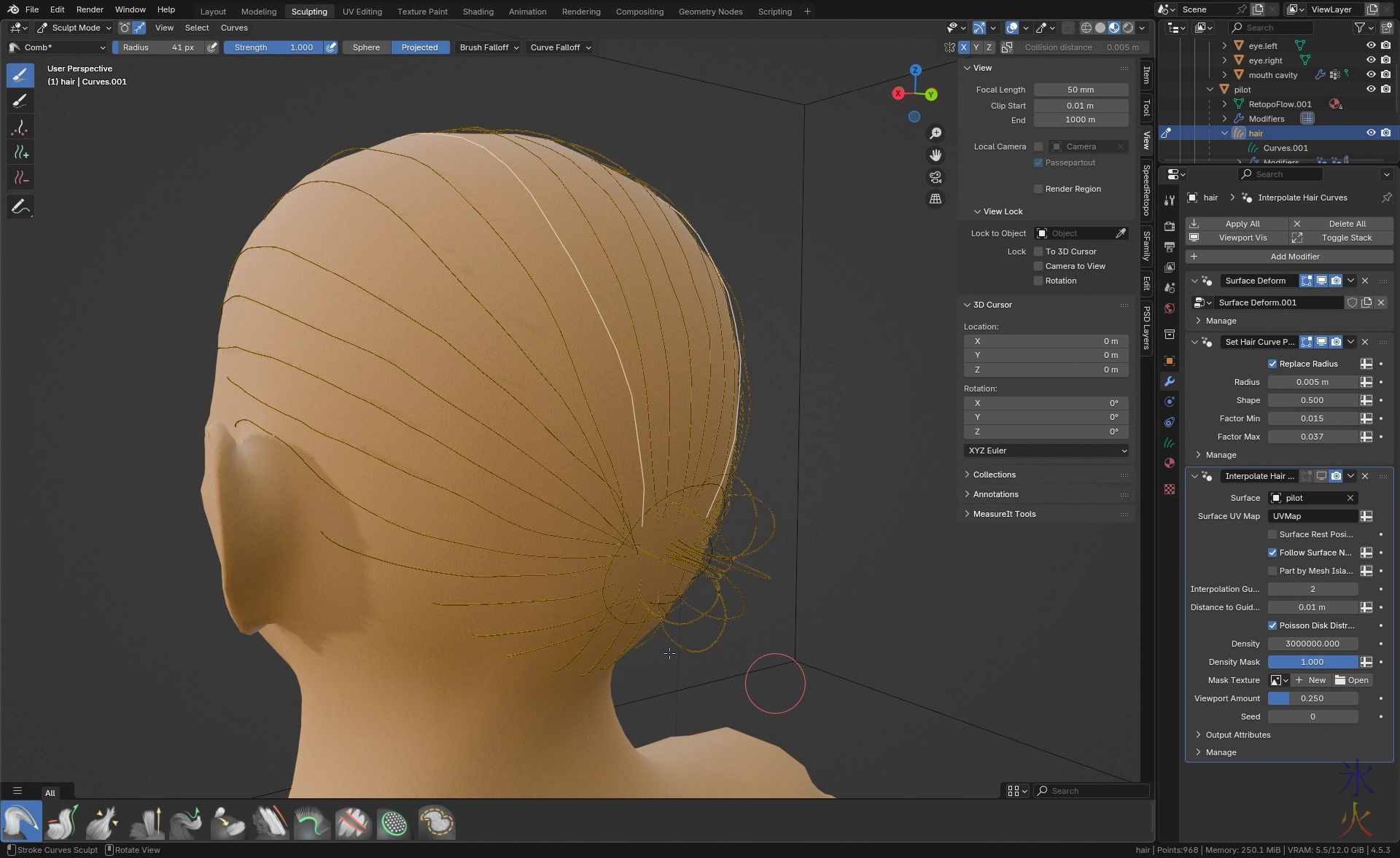Click the Focal Length field
Image resolution: width=1400 pixels, height=858 pixels.
tap(1081, 90)
